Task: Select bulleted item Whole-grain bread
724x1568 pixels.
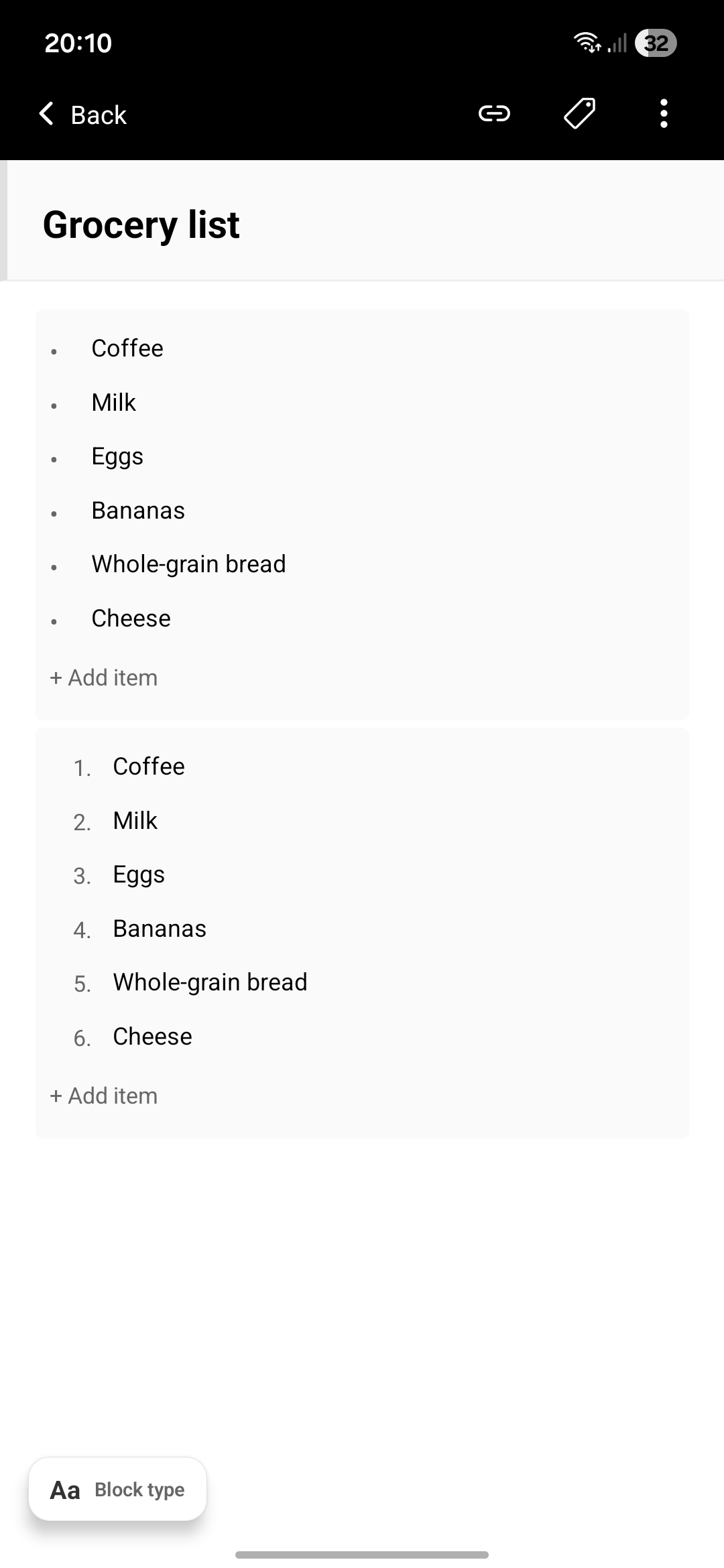Action: pyautogui.click(x=188, y=564)
